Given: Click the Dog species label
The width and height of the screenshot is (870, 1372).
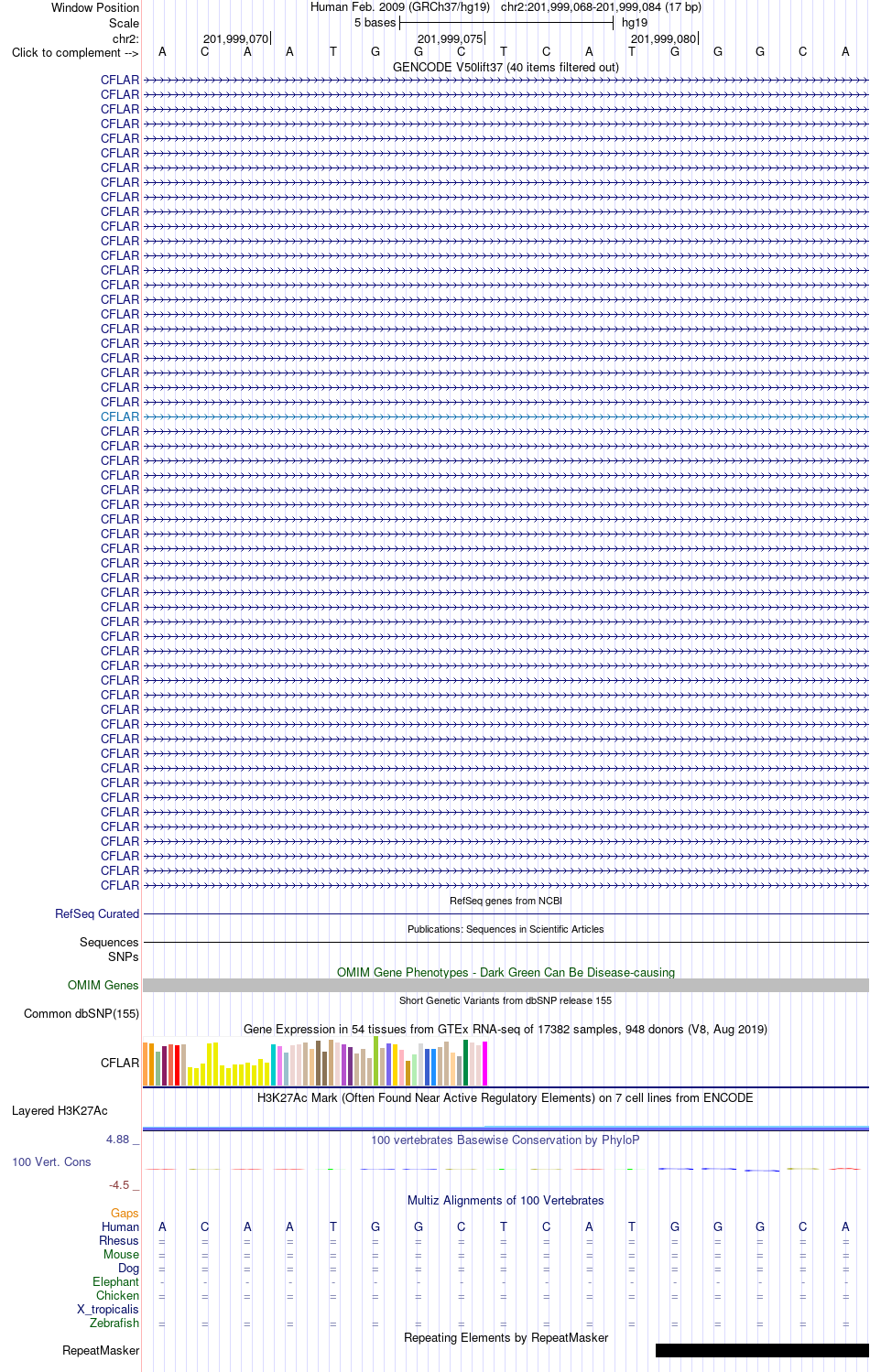Looking at the screenshot, I should [129, 1268].
